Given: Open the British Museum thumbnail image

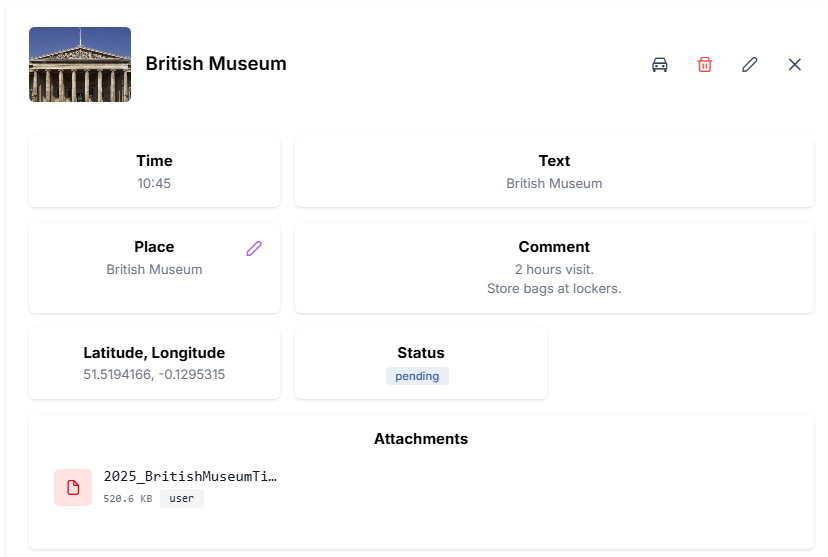Looking at the screenshot, I should (80, 64).
